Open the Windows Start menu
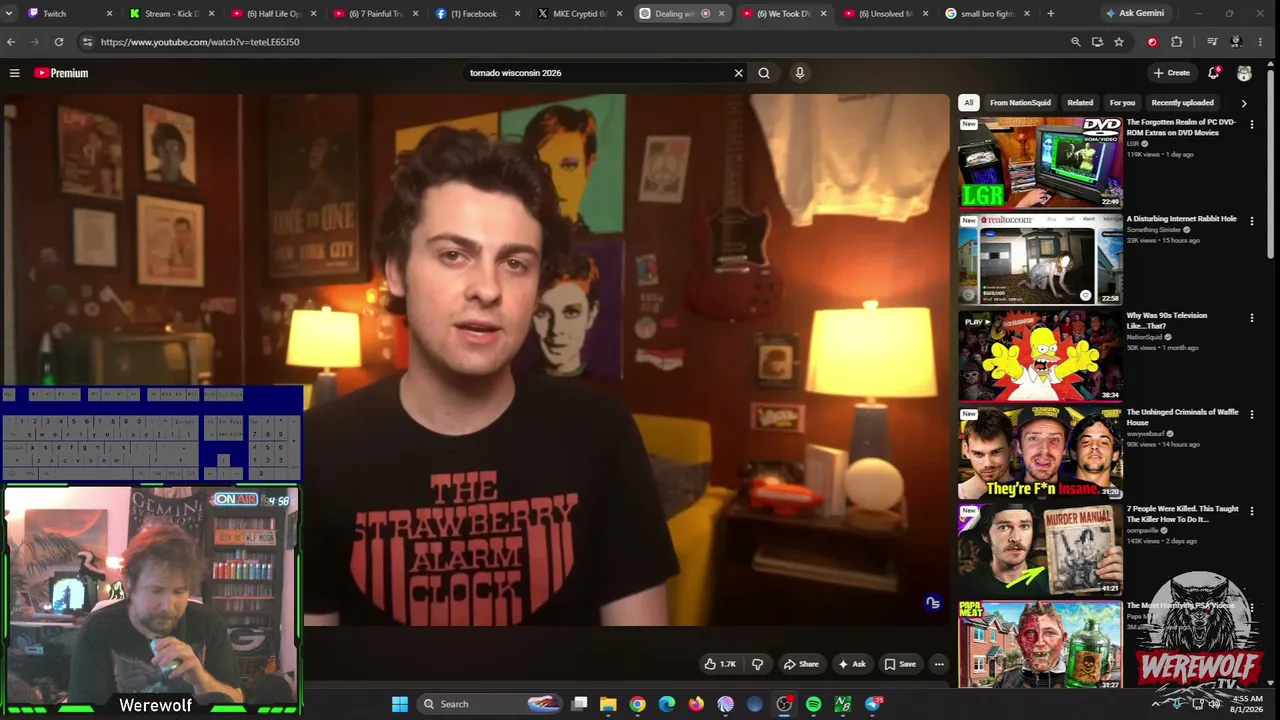Image resolution: width=1280 pixels, height=720 pixels. (x=400, y=704)
